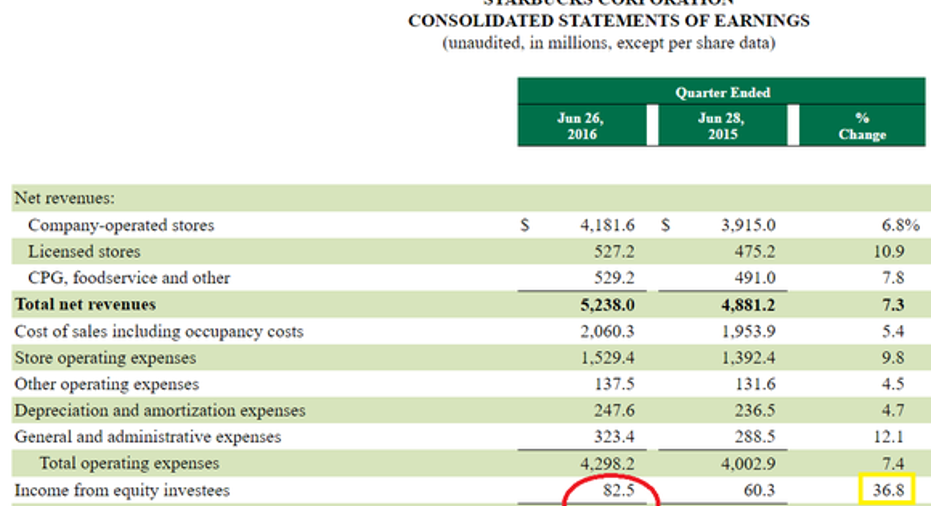Select the Store operating expenses row label
The height and width of the screenshot is (506, 931).
click(105, 357)
